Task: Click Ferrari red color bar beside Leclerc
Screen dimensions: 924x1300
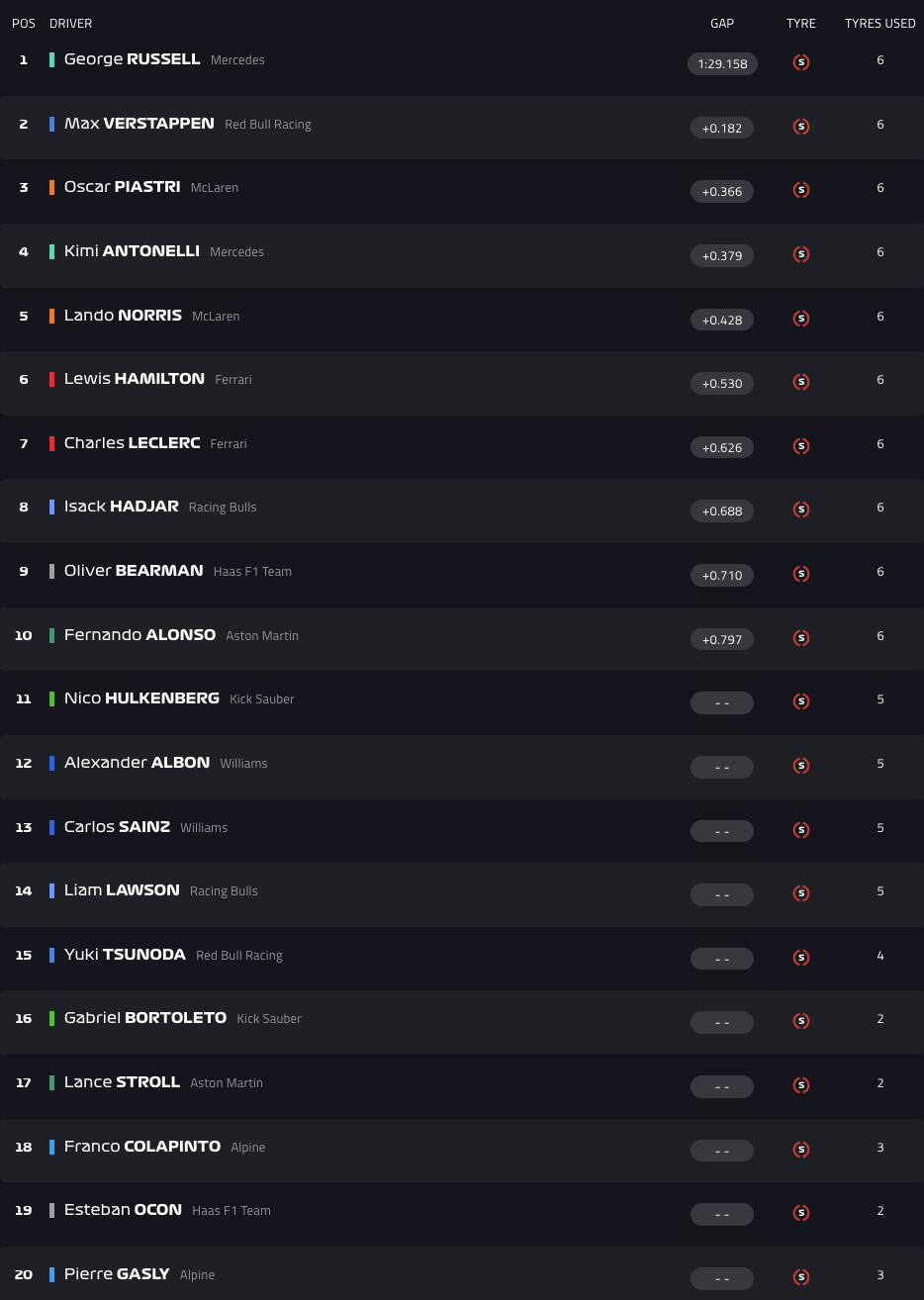Action: pos(52,443)
